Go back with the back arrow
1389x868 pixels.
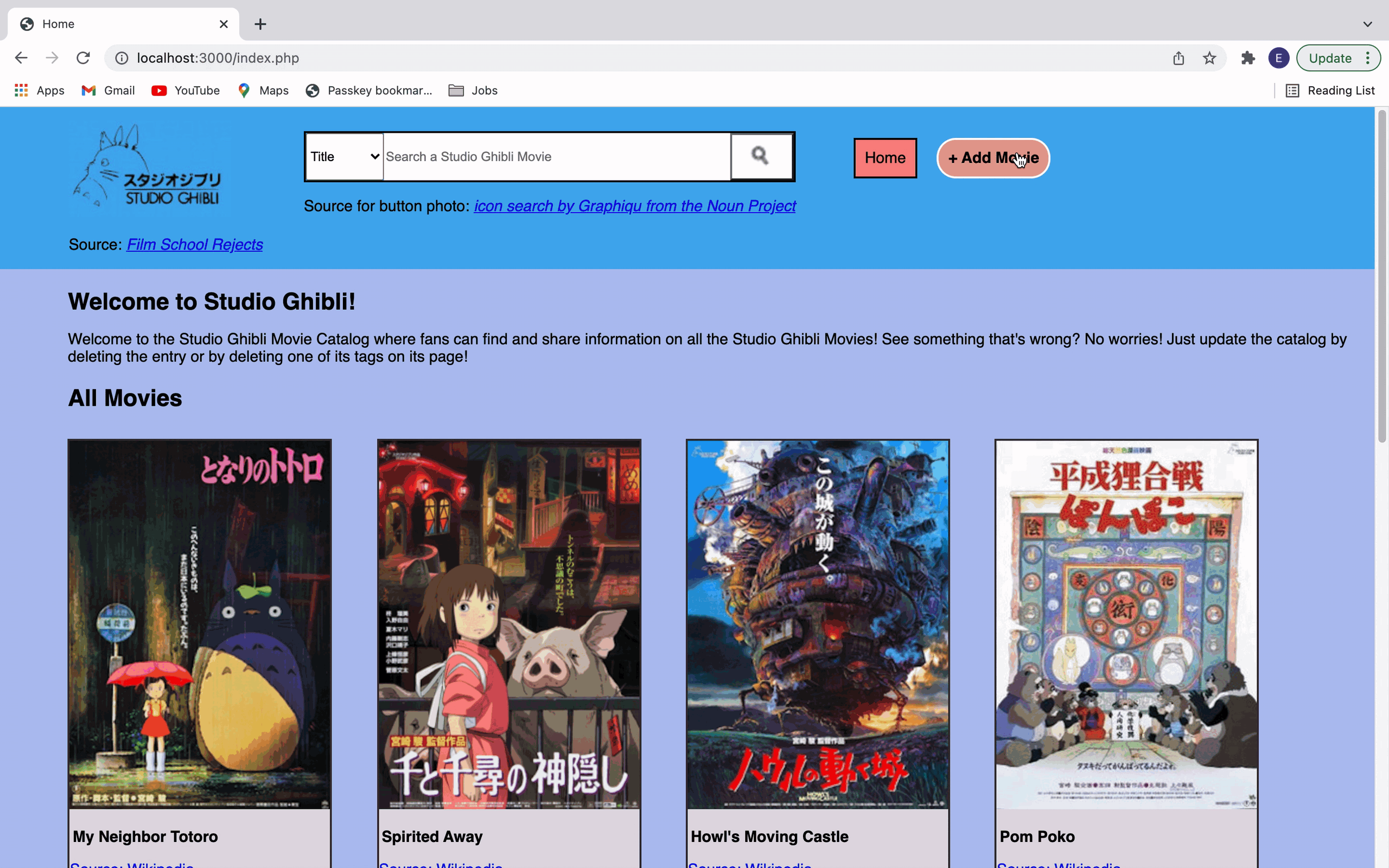(21, 58)
